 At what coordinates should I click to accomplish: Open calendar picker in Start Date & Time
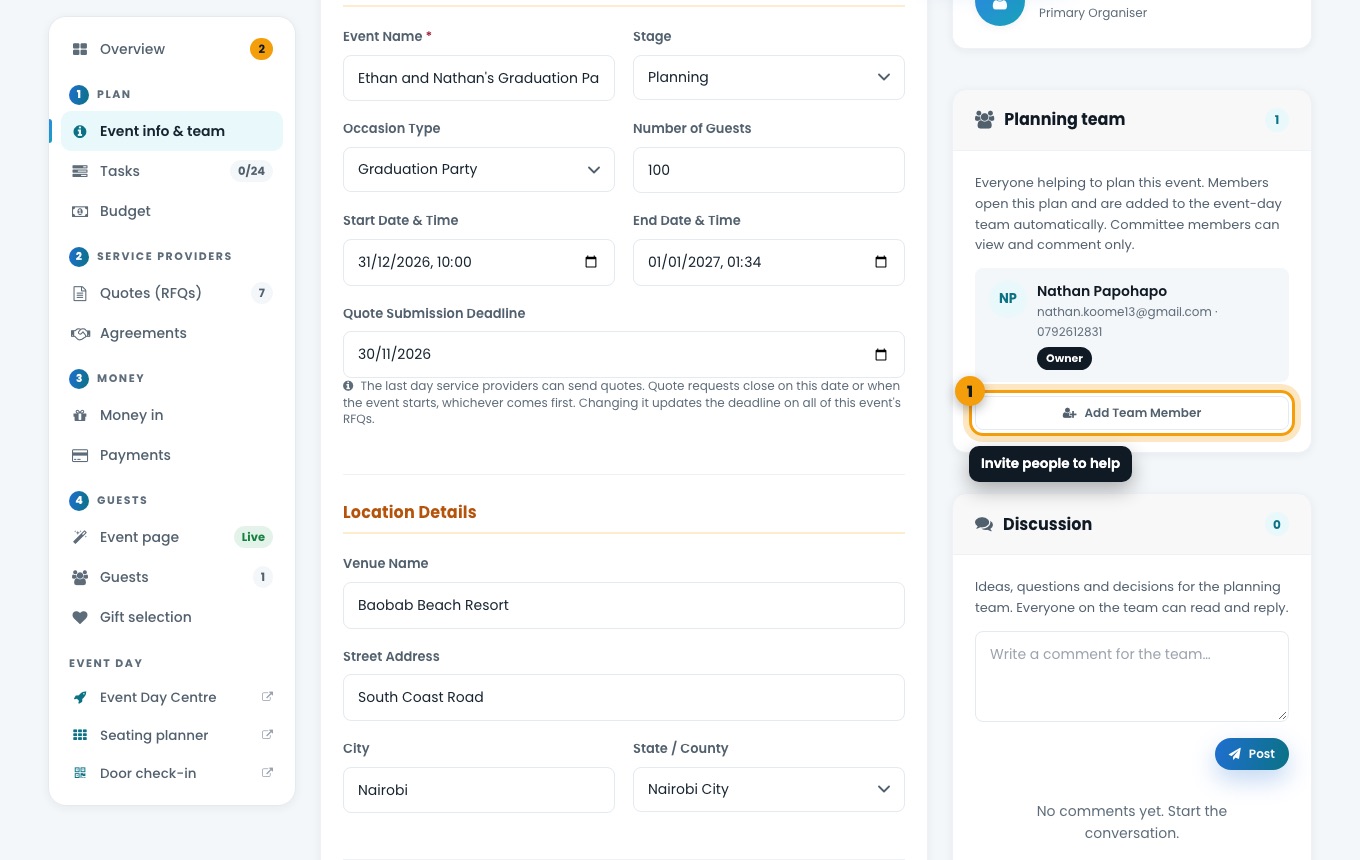pyautogui.click(x=591, y=262)
